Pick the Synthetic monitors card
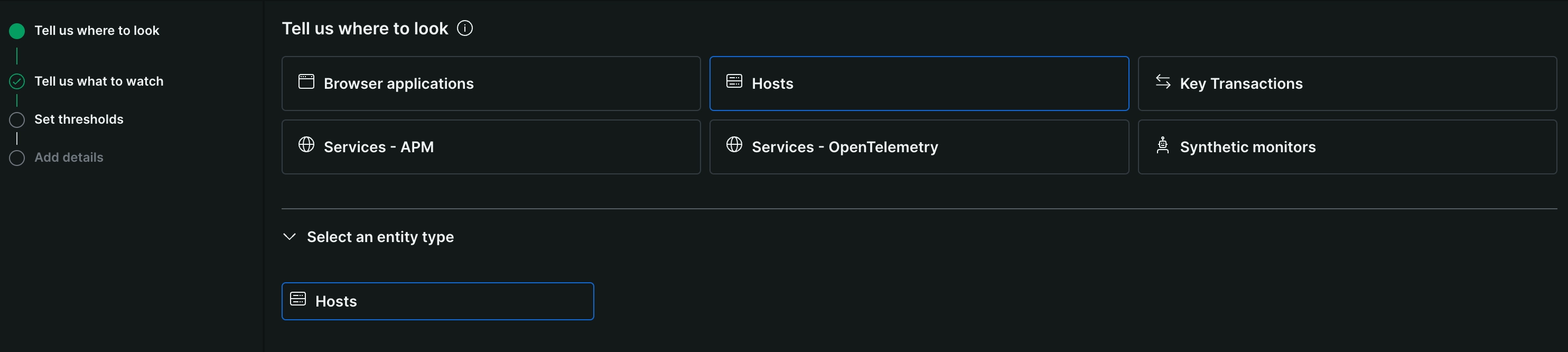 click(x=1347, y=147)
